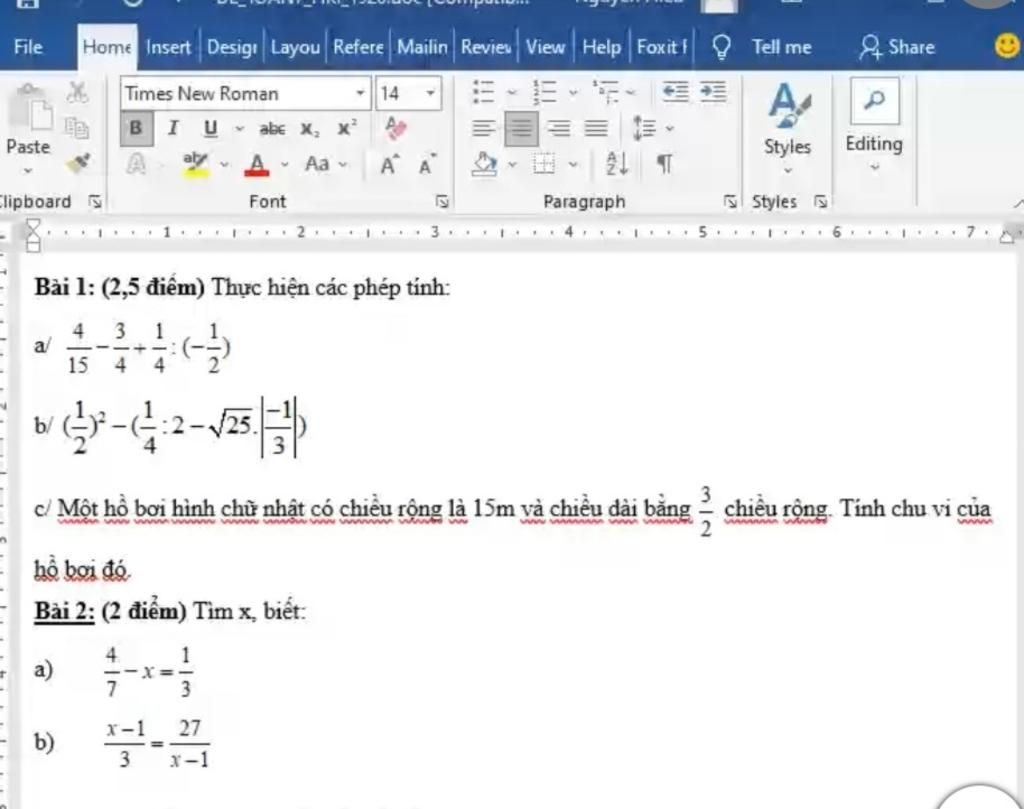This screenshot has height=809, width=1024.
Task: Click the 'Bài 2:' heading text
Action: 65,611
